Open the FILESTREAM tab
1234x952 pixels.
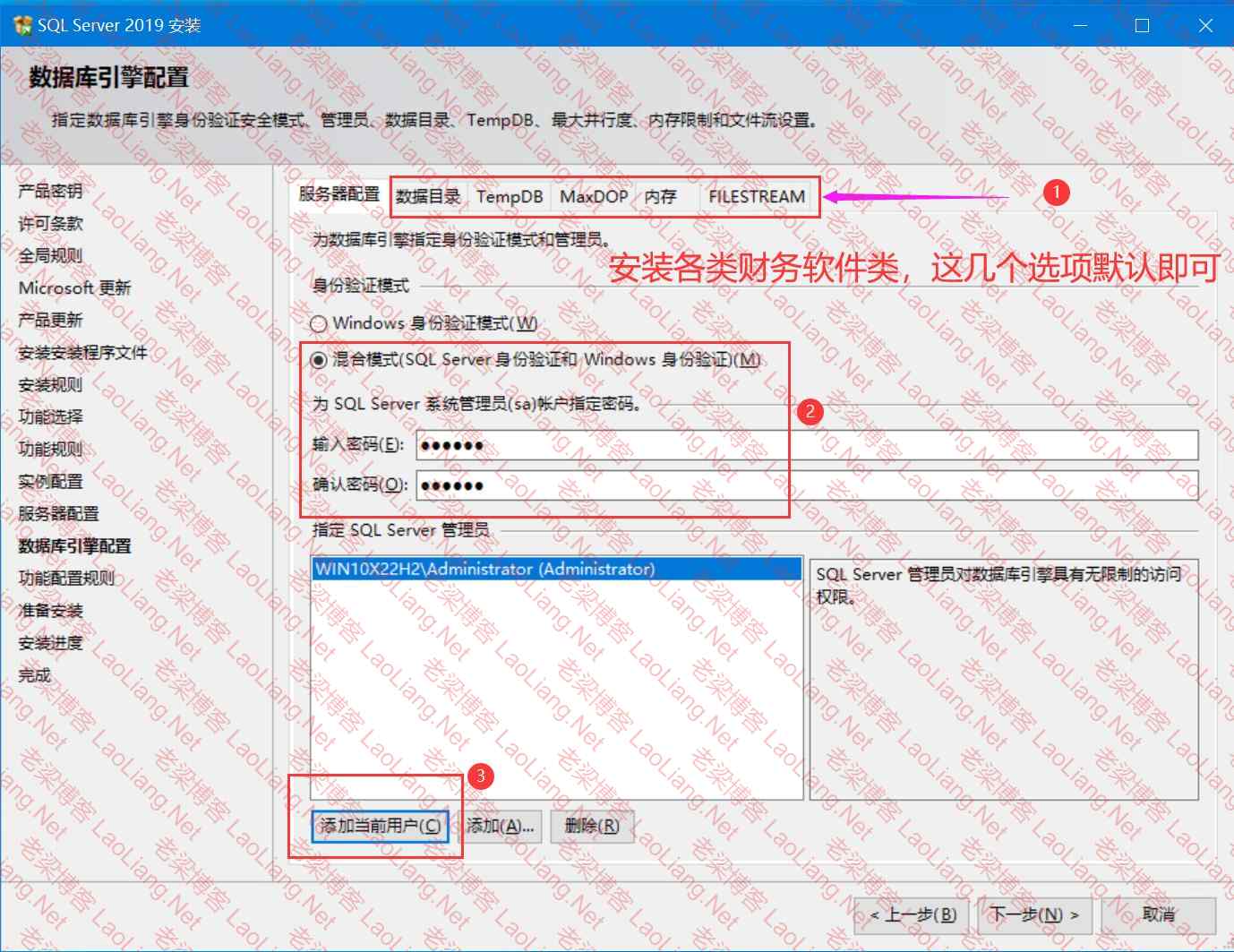click(x=756, y=197)
